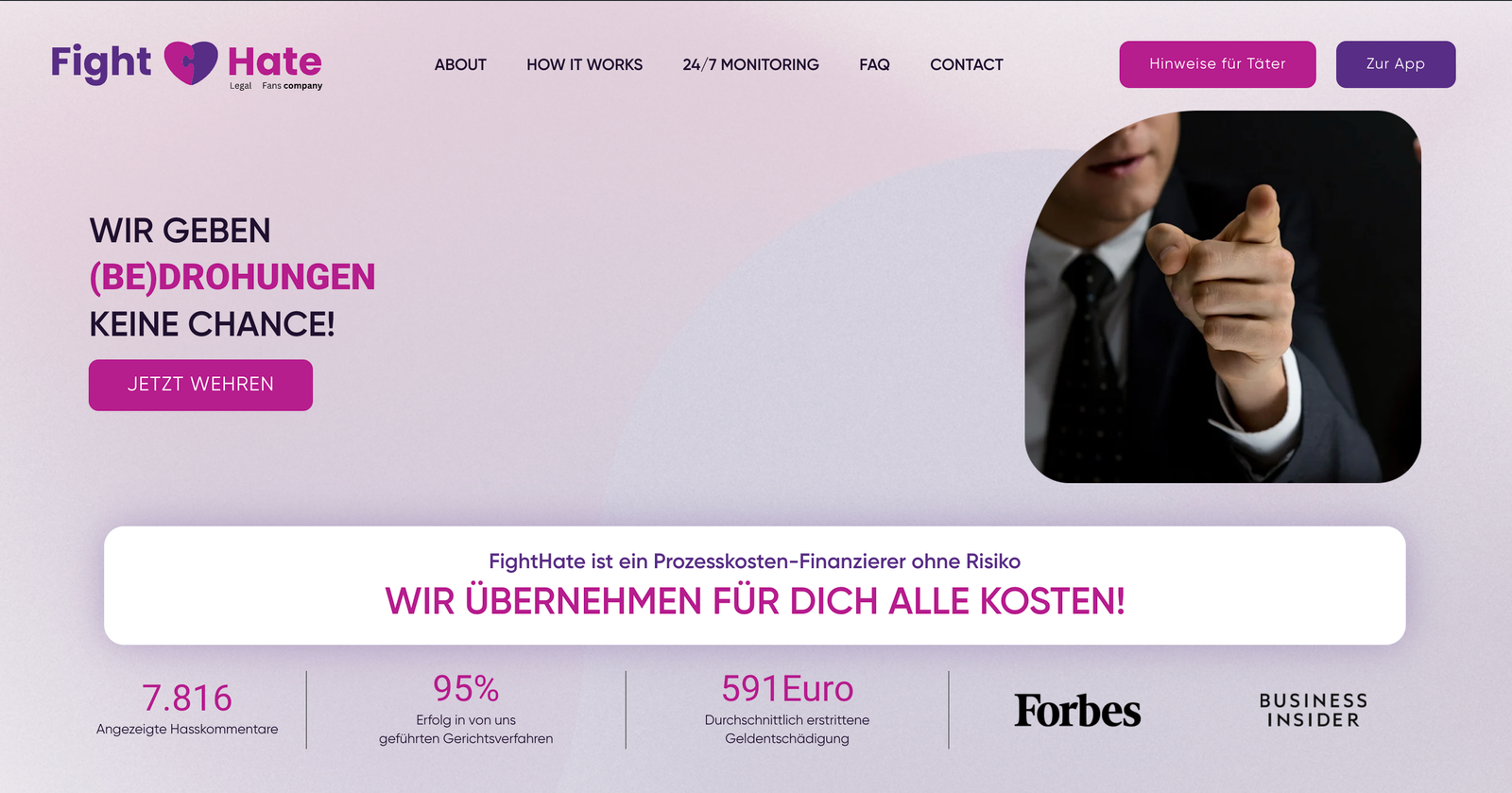Click the Zur App button
This screenshot has width=1512, height=793.
click(1395, 64)
